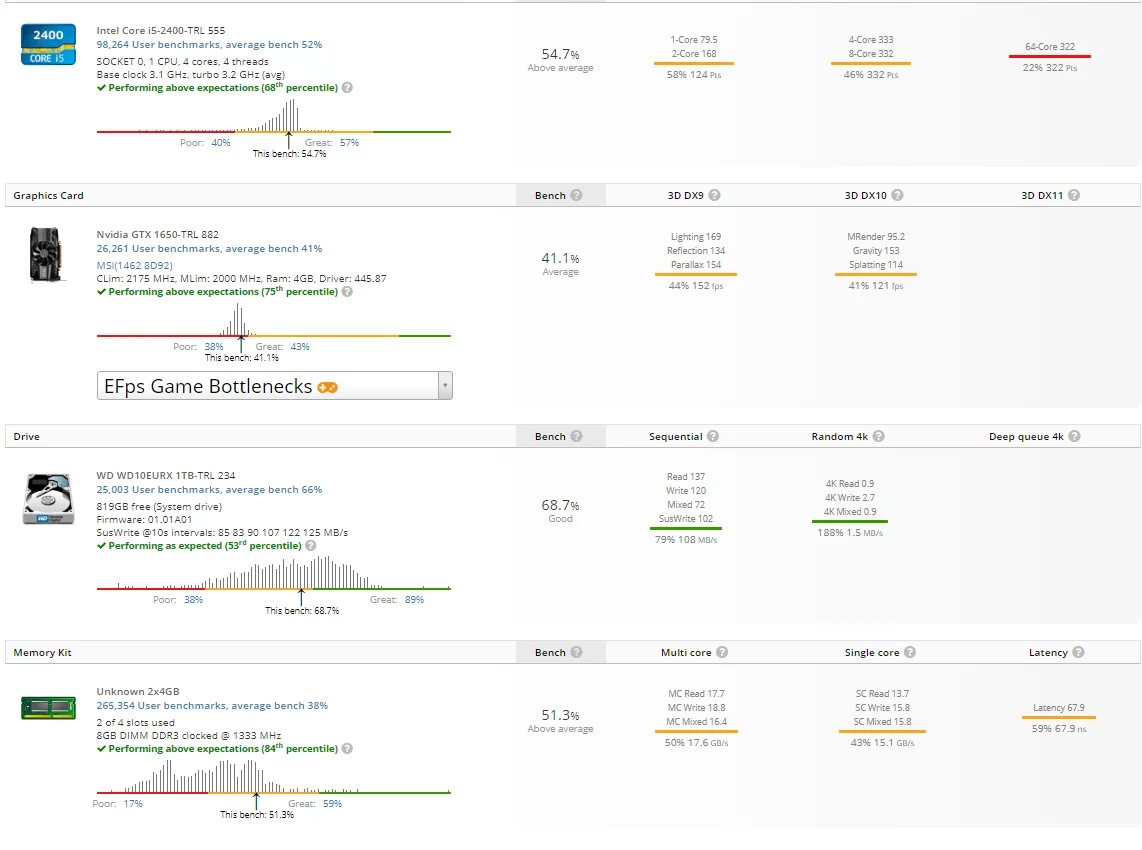The width and height of the screenshot is (1142, 850).
Task: Click CPU Poor 40% link
Action: pyautogui.click(x=221, y=143)
